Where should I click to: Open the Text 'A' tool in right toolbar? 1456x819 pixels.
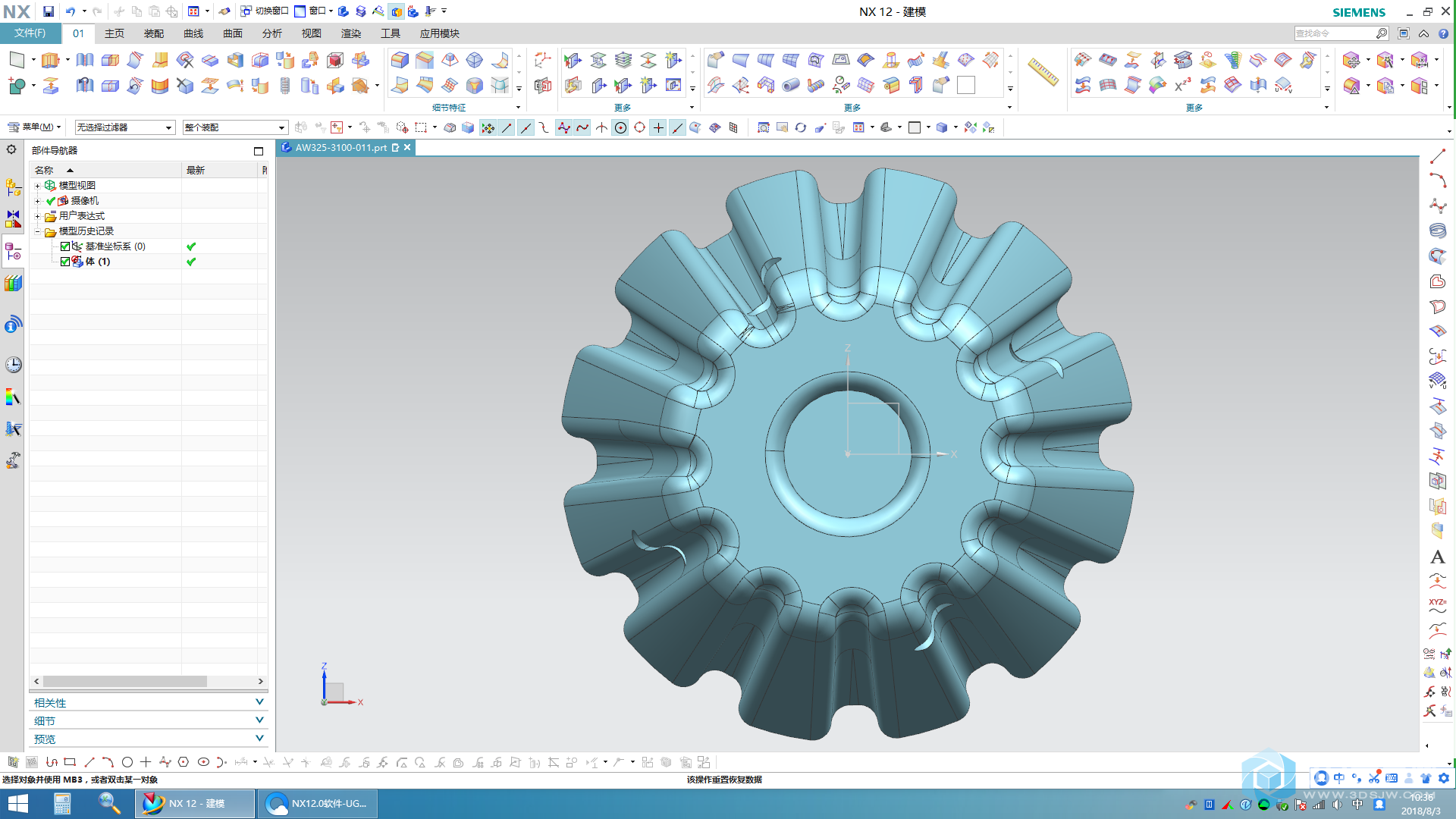pos(1437,557)
